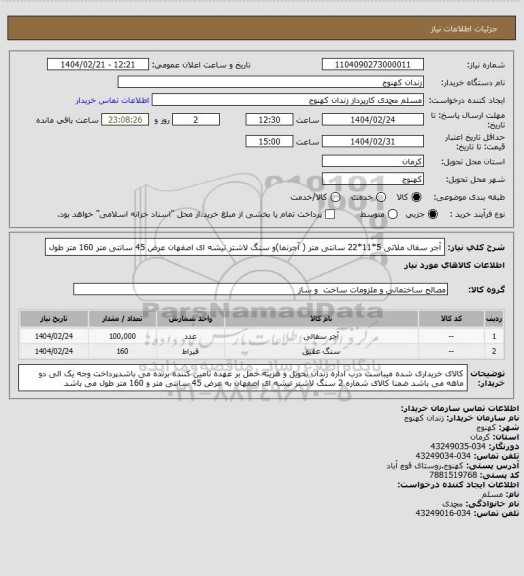Click the organization phone number 43249034-034
524x576 pixels.
tap(443, 456)
